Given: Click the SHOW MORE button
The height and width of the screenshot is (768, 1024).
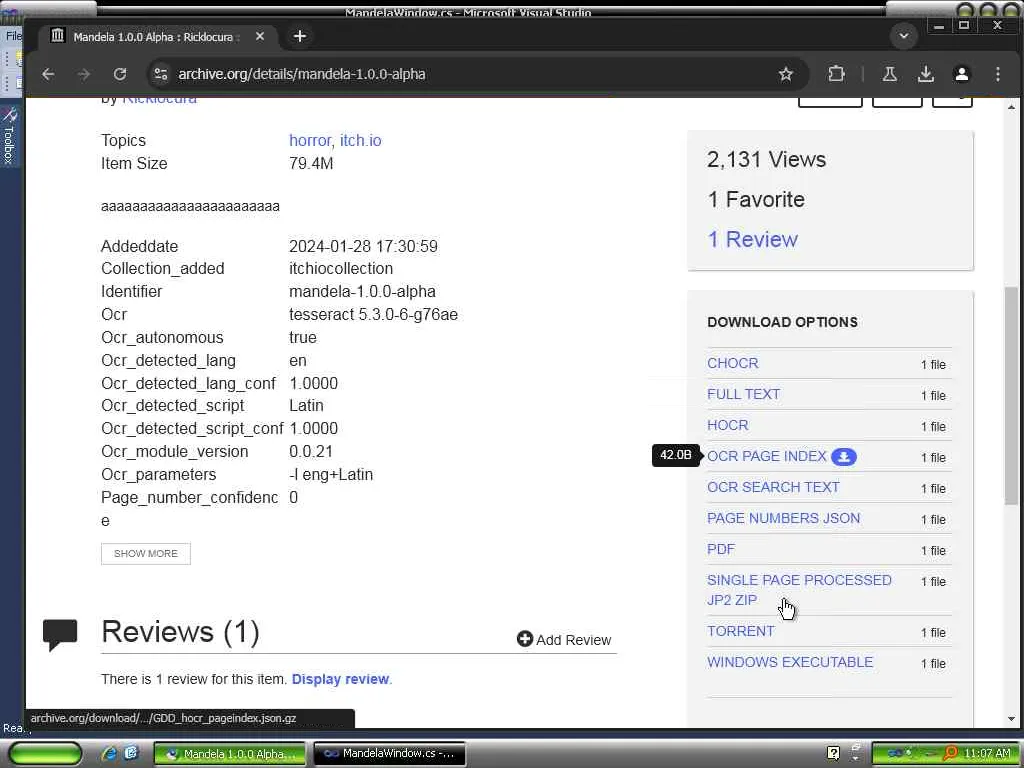Looking at the screenshot, I should [146, 554].
